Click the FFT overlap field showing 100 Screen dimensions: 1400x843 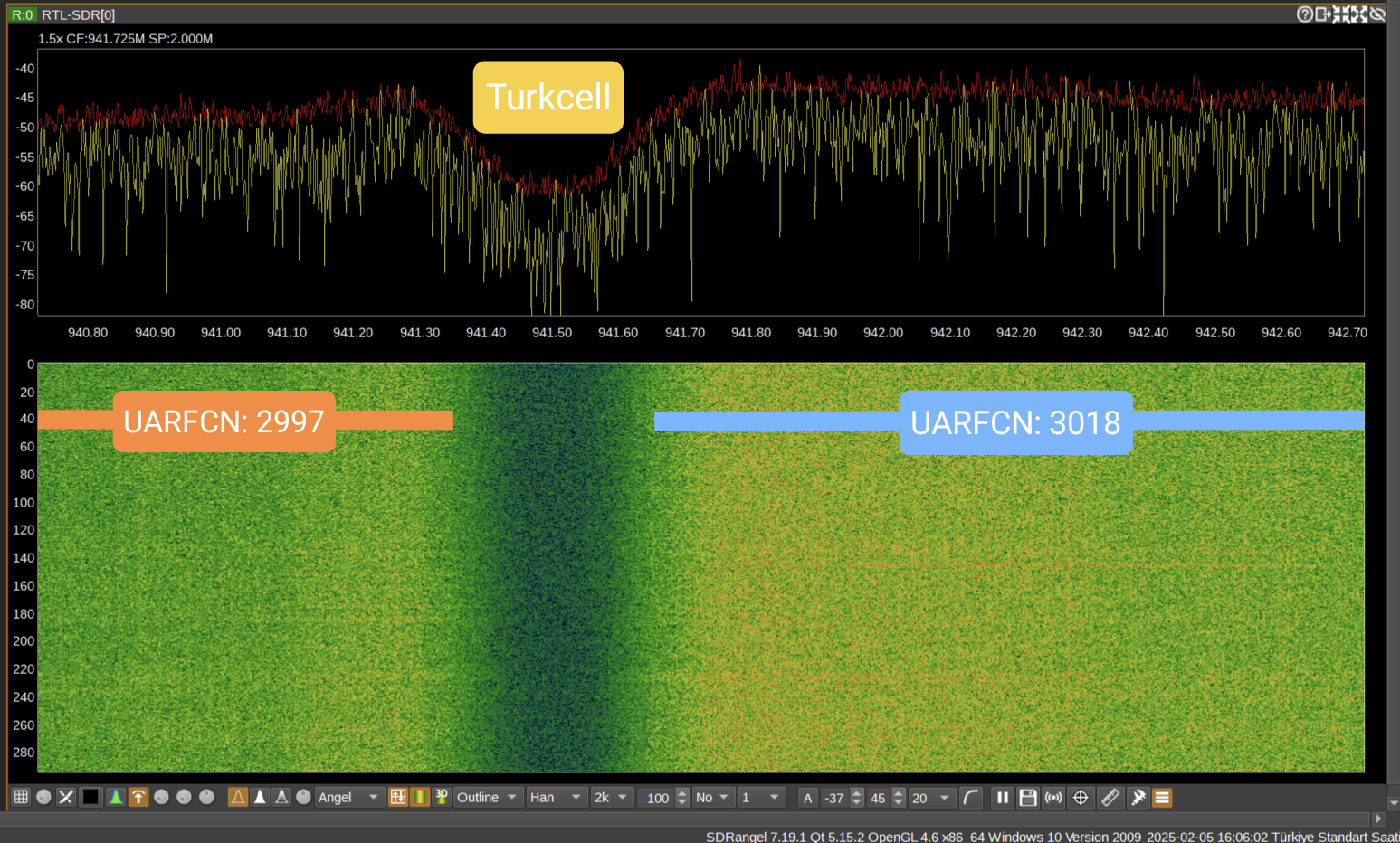(657, 798)
